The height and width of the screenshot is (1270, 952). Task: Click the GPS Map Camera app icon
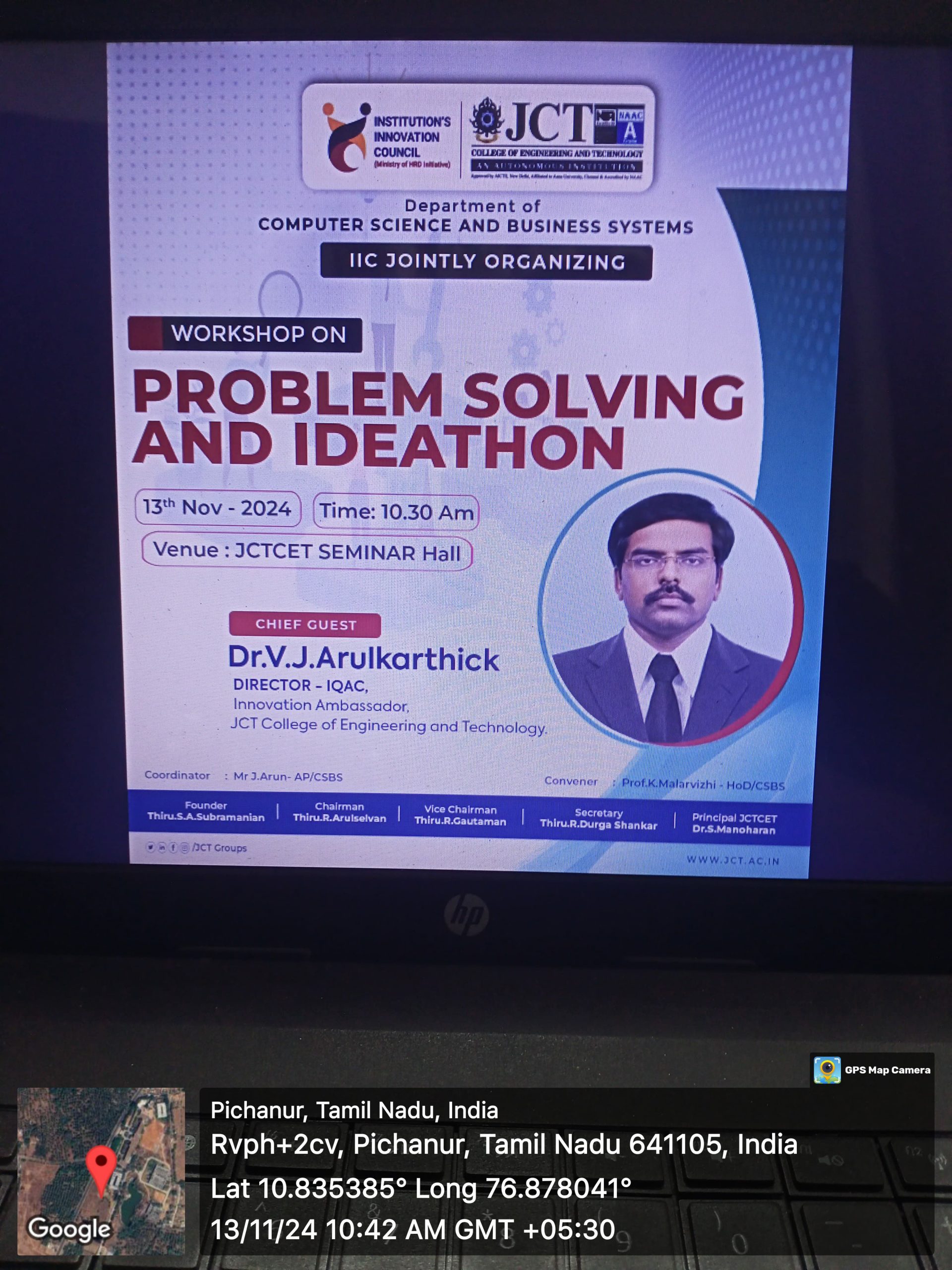click(x=827, y=1070)
